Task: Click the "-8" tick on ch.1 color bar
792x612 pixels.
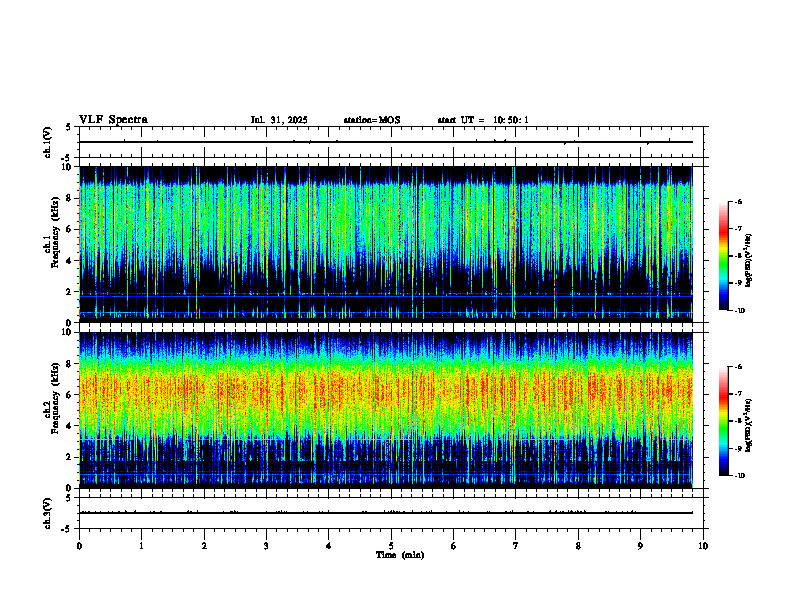Action: click(x=738, y=256)
